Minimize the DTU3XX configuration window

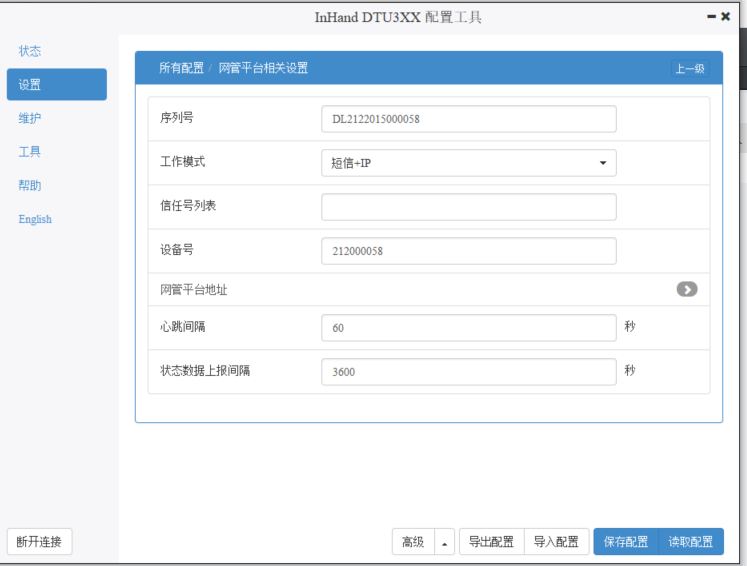[x=711, y=17]
